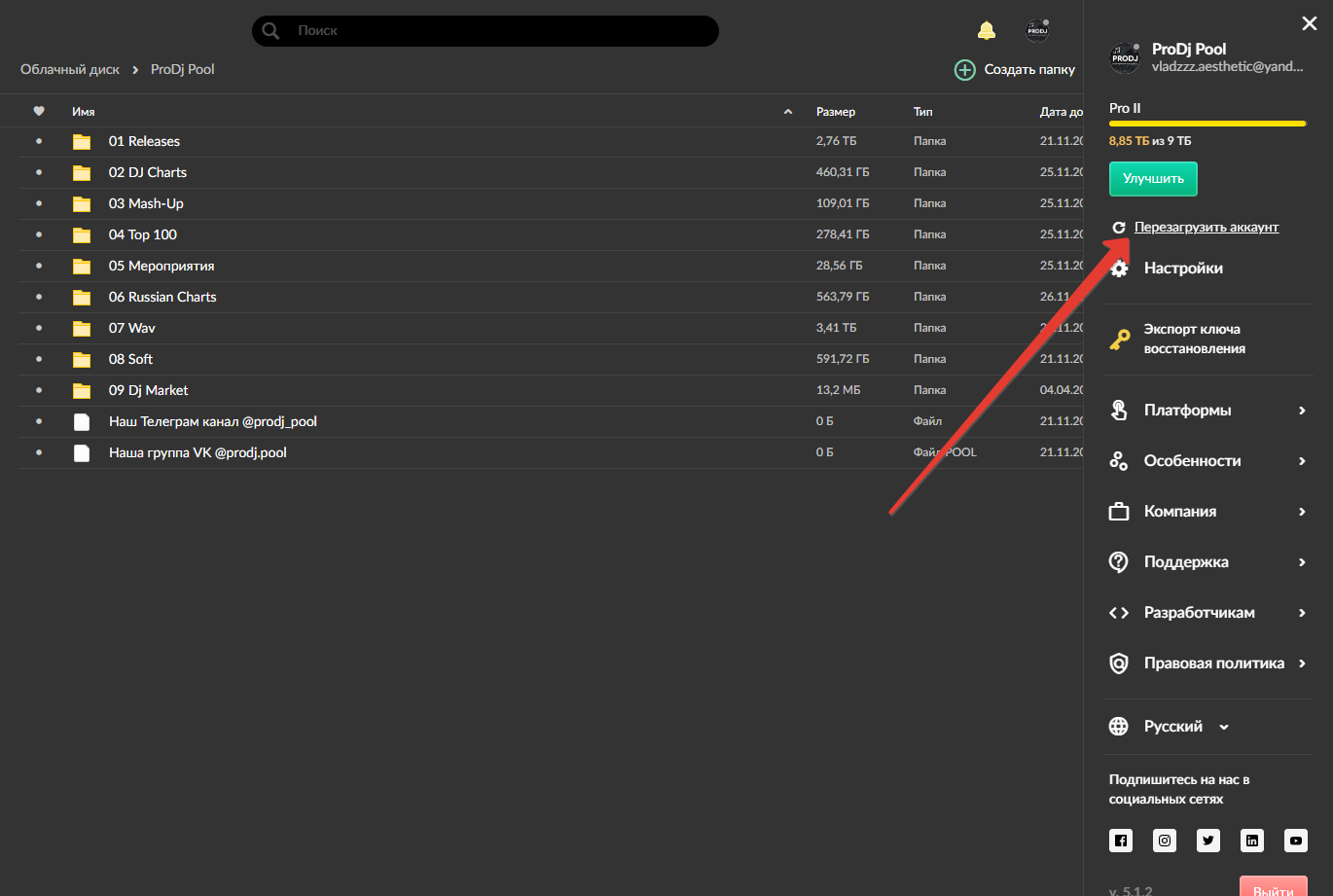Toggle favorite dot for 01 Releases
This screenshot has height=896, width=1333.
39,141
